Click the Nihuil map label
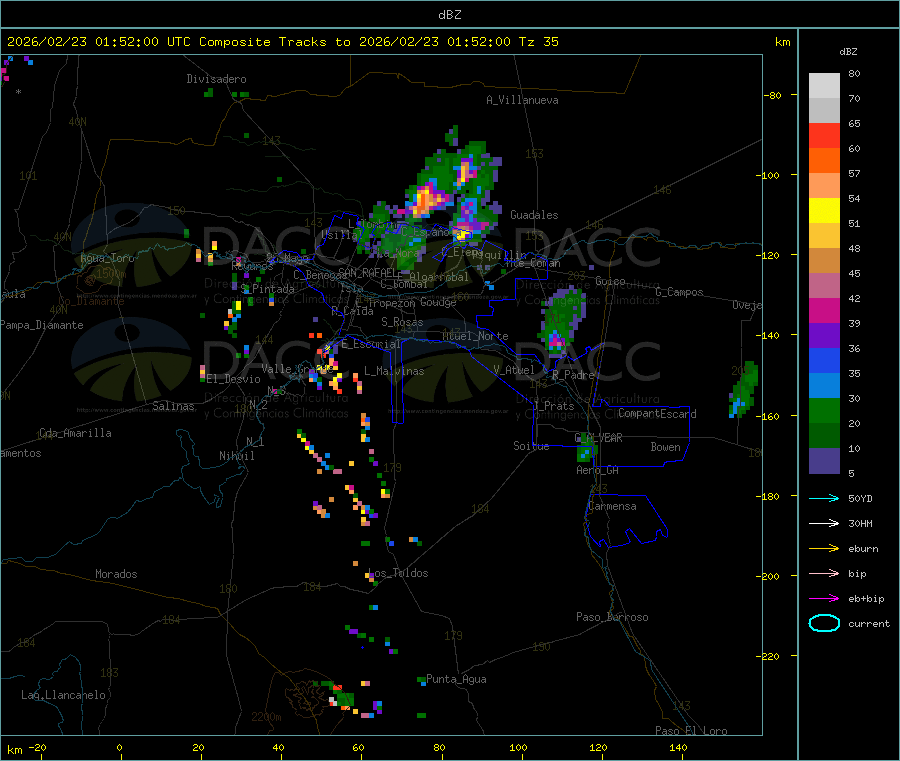The height and width of the screenshot is (761, 900). 236,456
